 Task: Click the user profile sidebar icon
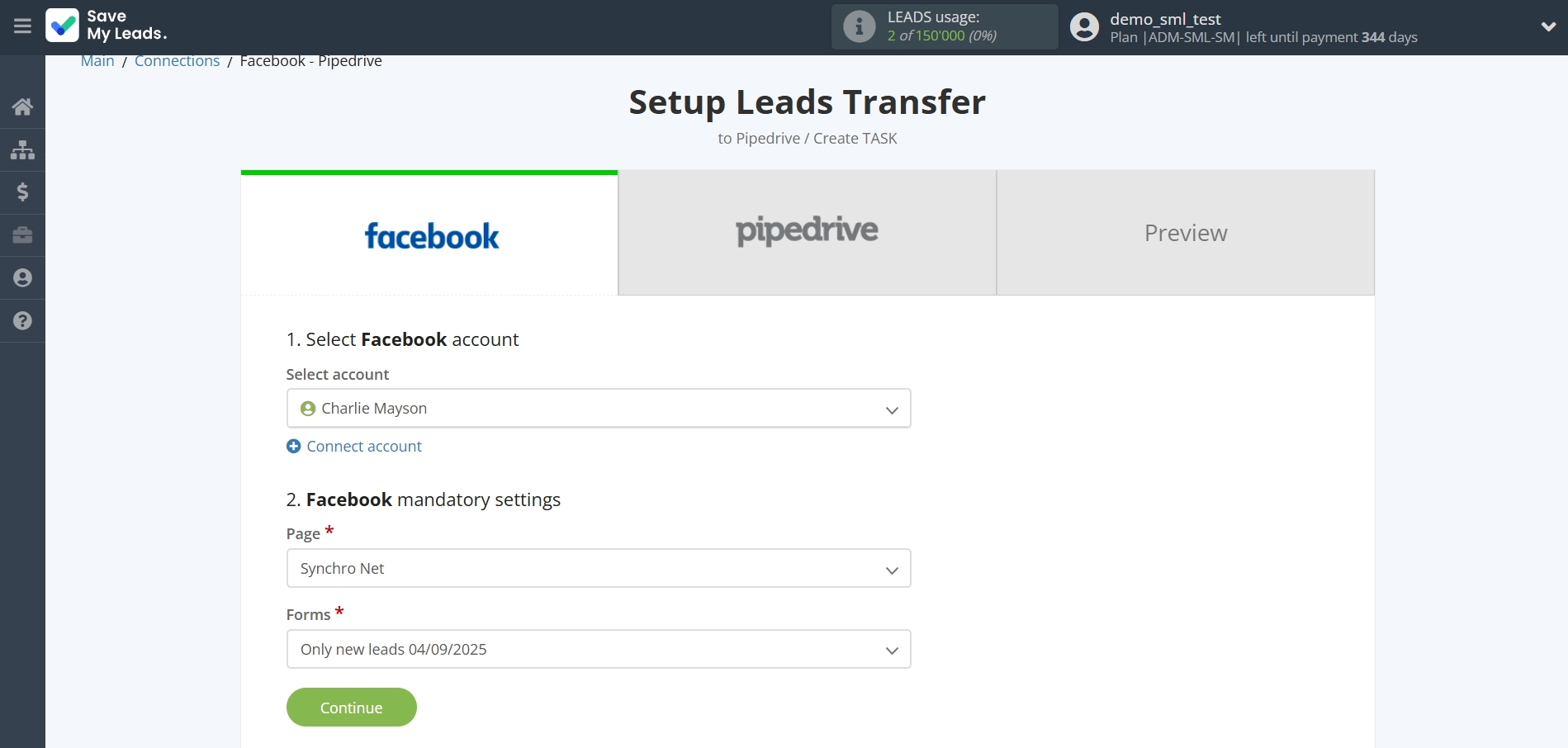(x=22, y=278)
